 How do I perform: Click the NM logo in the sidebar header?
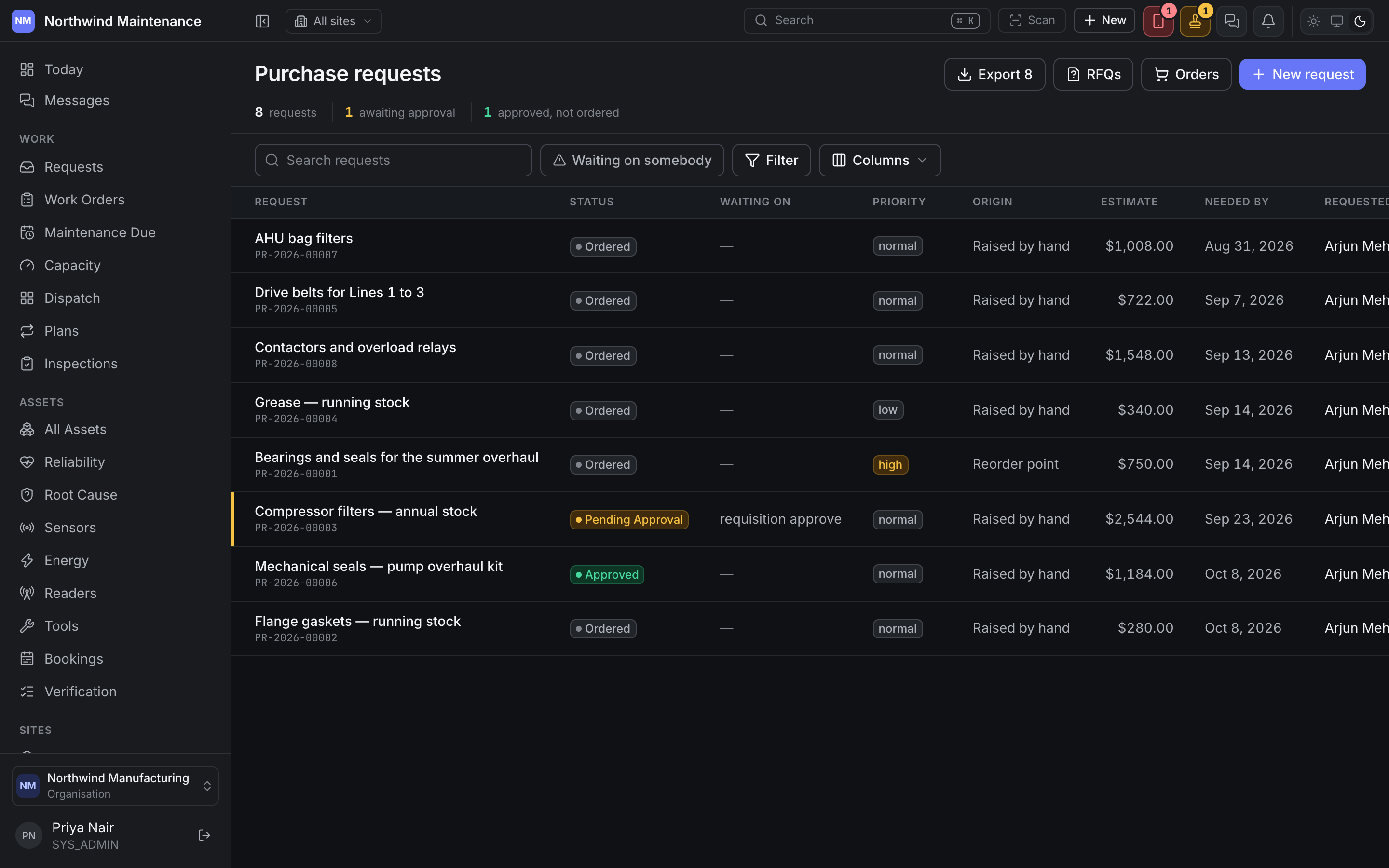click(23, 21)
